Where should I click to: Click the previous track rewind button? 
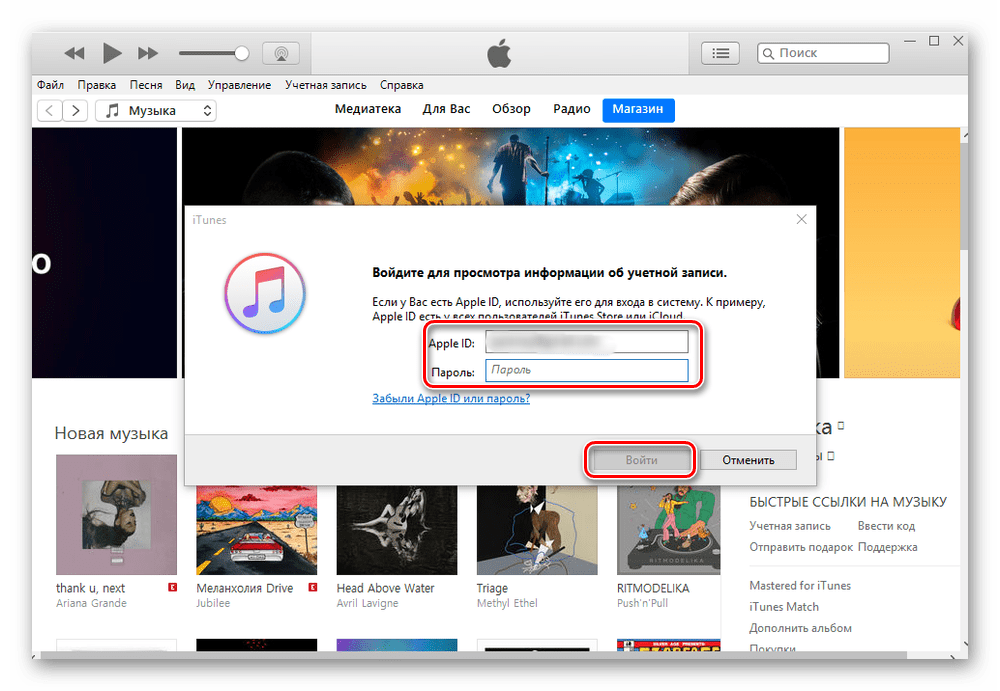click(74, 53)
